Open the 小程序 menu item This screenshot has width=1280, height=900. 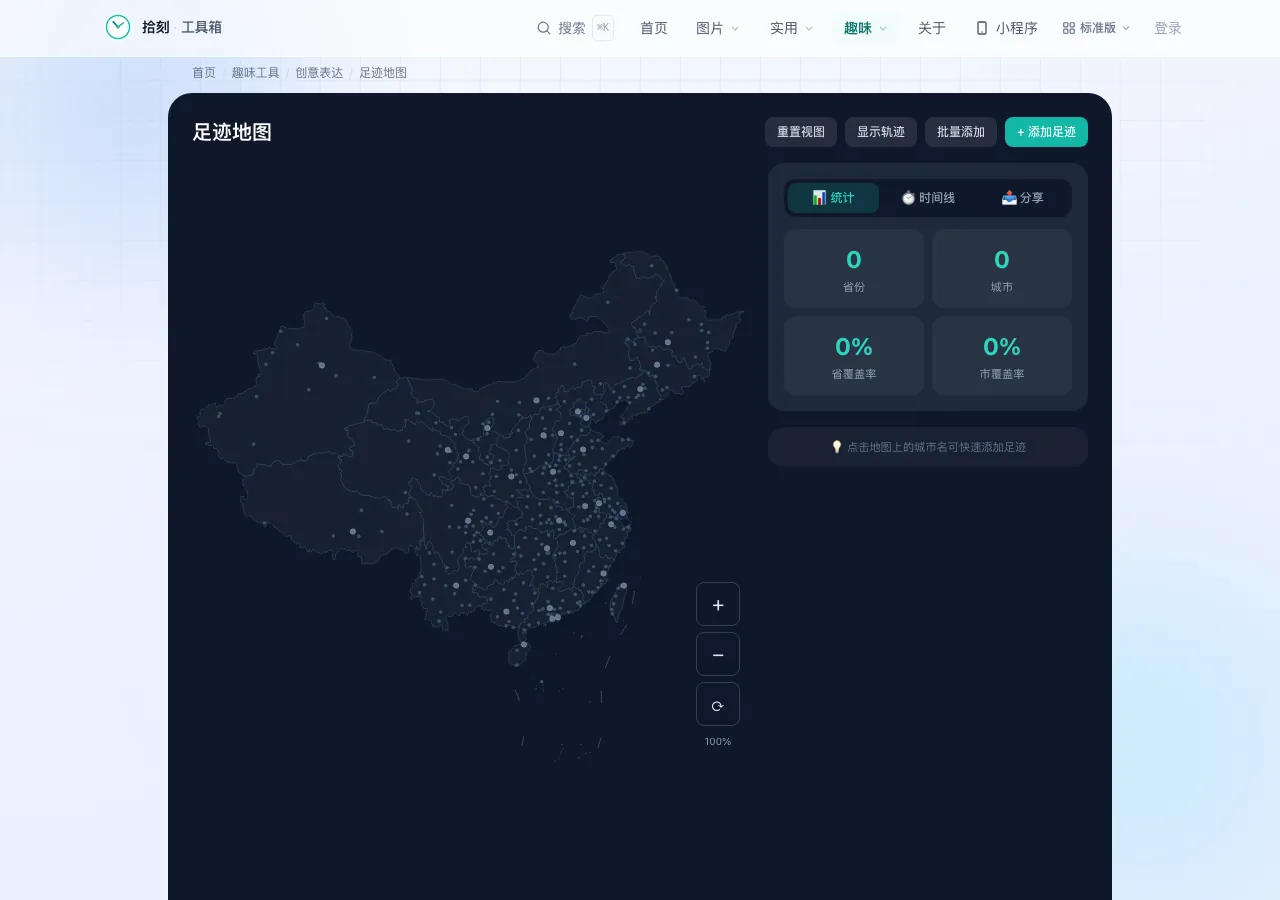1007,28
